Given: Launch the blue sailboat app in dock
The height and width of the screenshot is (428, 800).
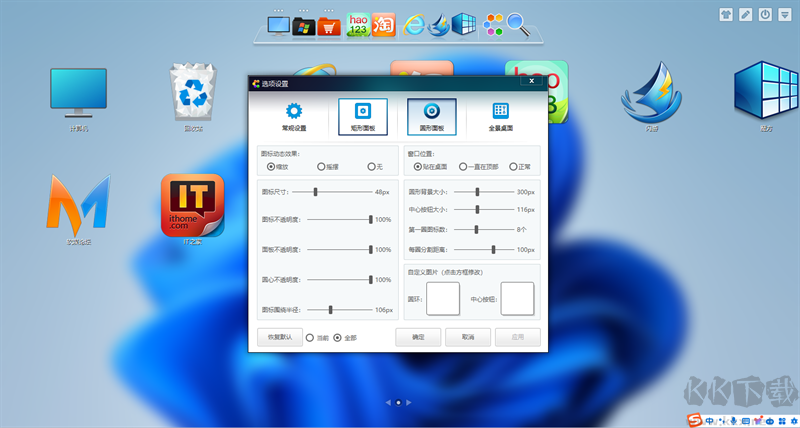Looking at the screenshot, I should click(x=438, y=25).
